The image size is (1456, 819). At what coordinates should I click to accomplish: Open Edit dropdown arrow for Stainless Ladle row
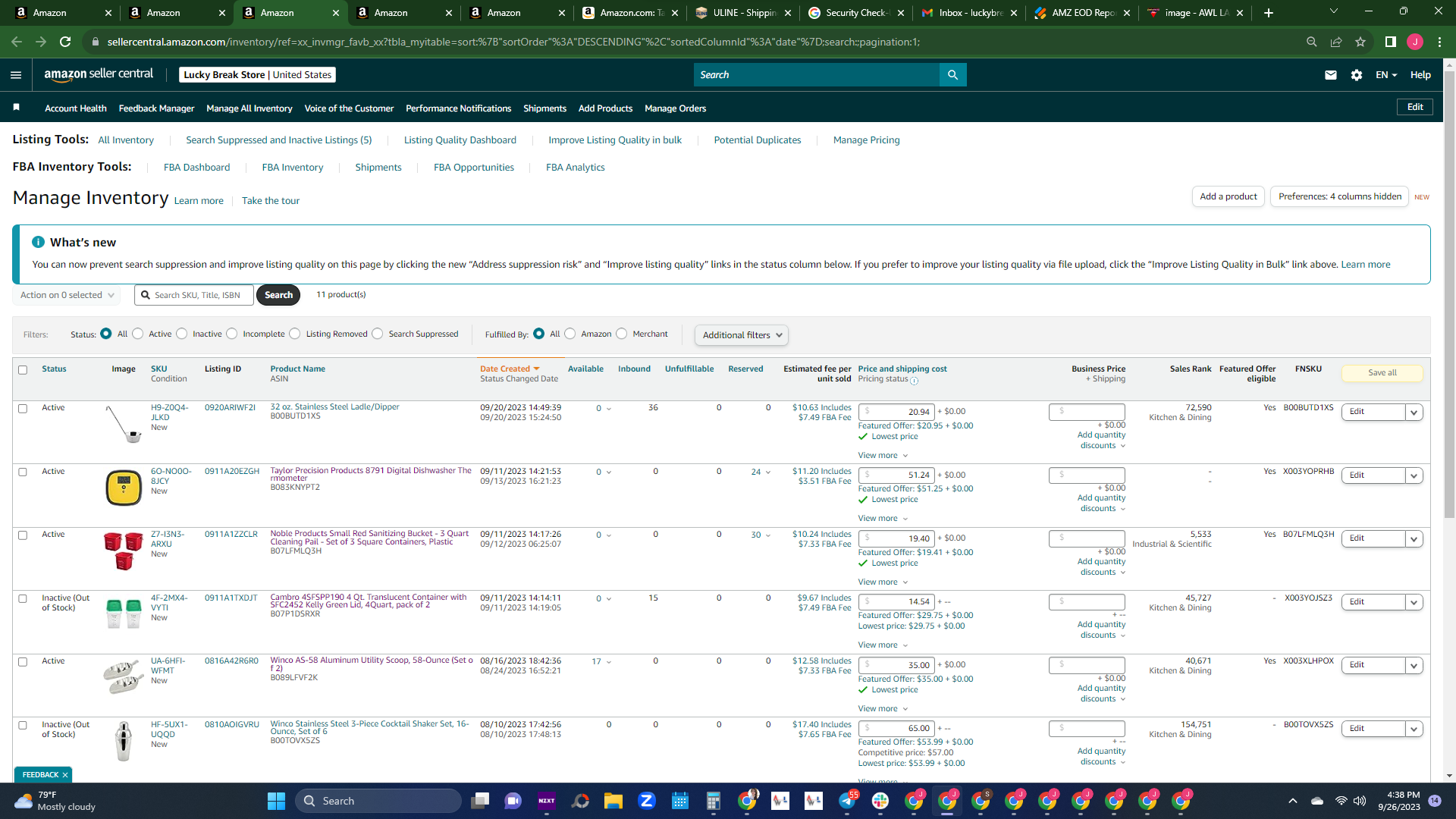(x=1414, y=413)
